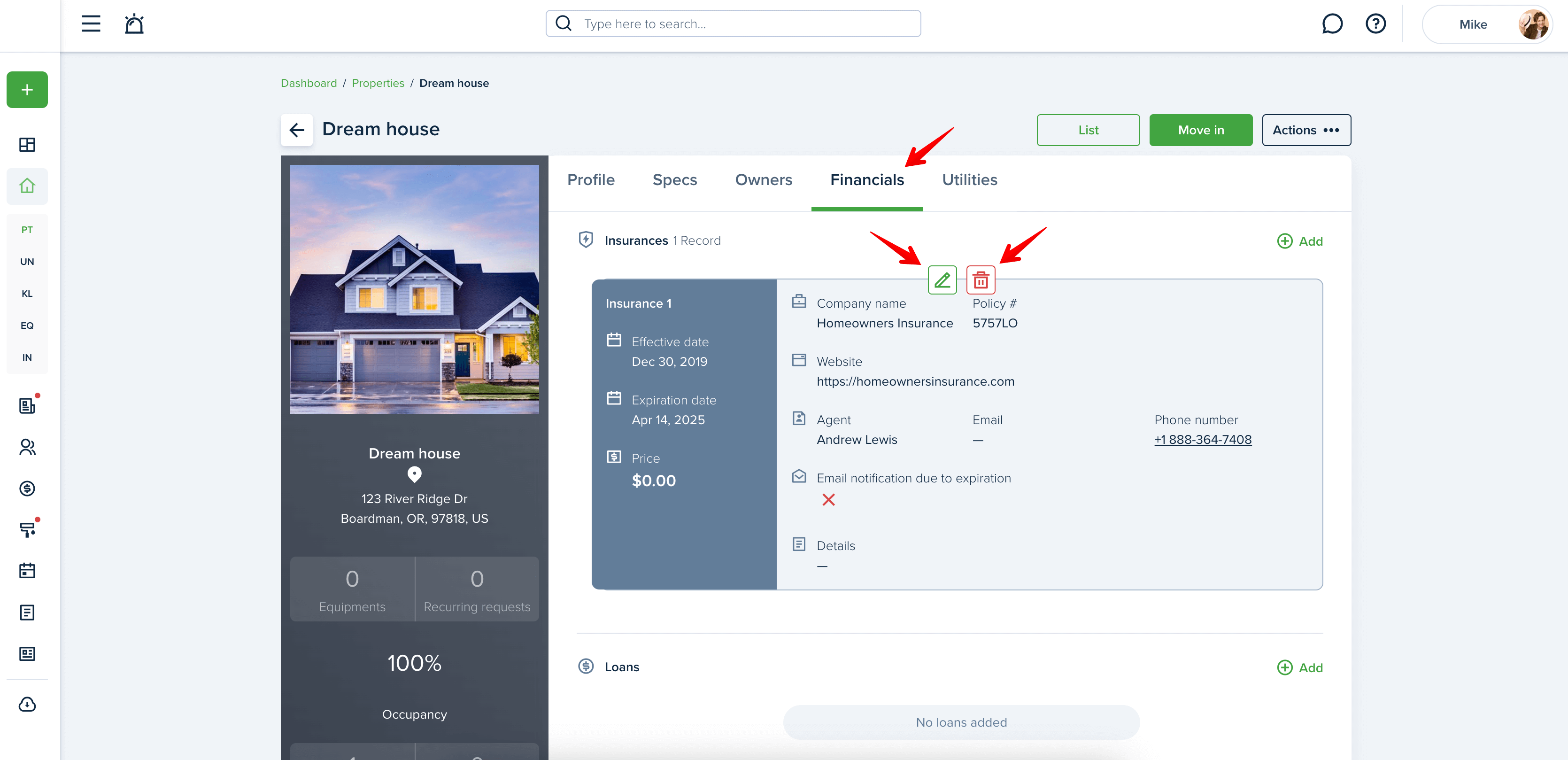Click the company name Homeowners Insurance
The image size is (1568, 760).
pyautogui.click(x=884, y=323)
